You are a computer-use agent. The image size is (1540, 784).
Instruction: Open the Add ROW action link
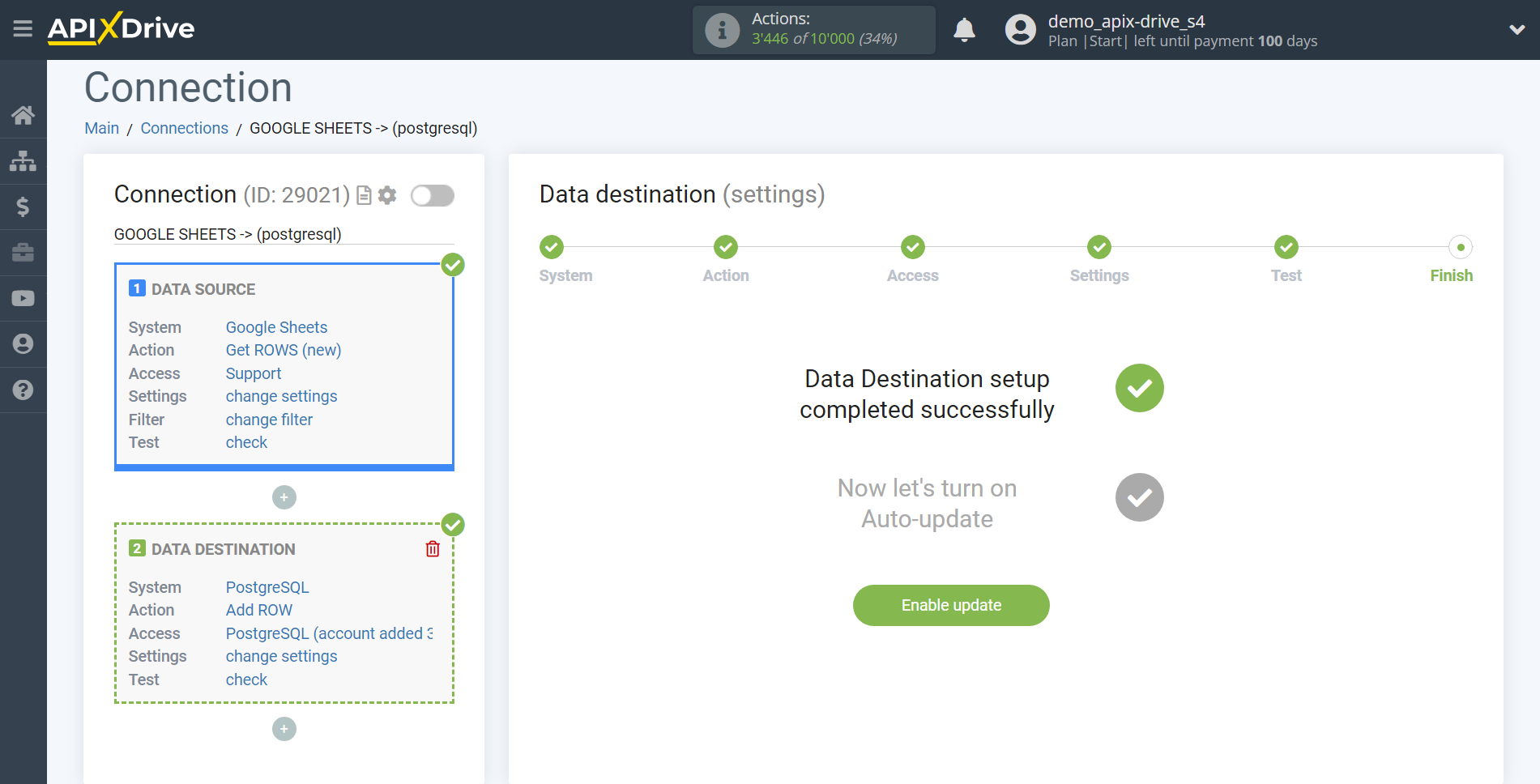[259, 610]
